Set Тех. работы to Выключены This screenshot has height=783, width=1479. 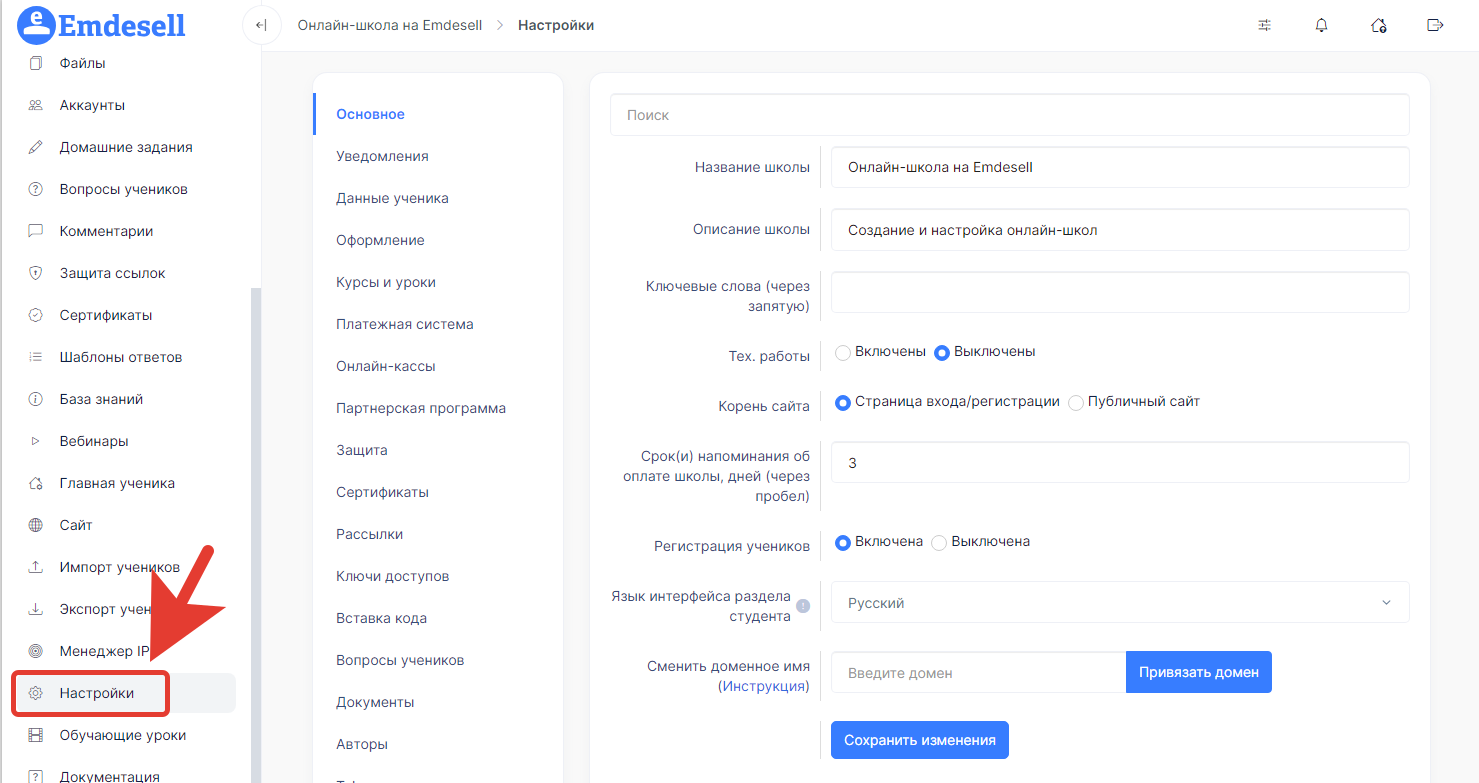(x=942, y=352)
